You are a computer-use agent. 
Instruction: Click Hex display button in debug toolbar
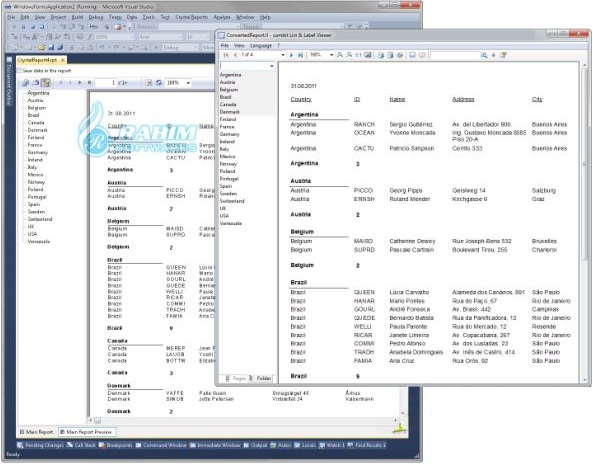[93, 27]
